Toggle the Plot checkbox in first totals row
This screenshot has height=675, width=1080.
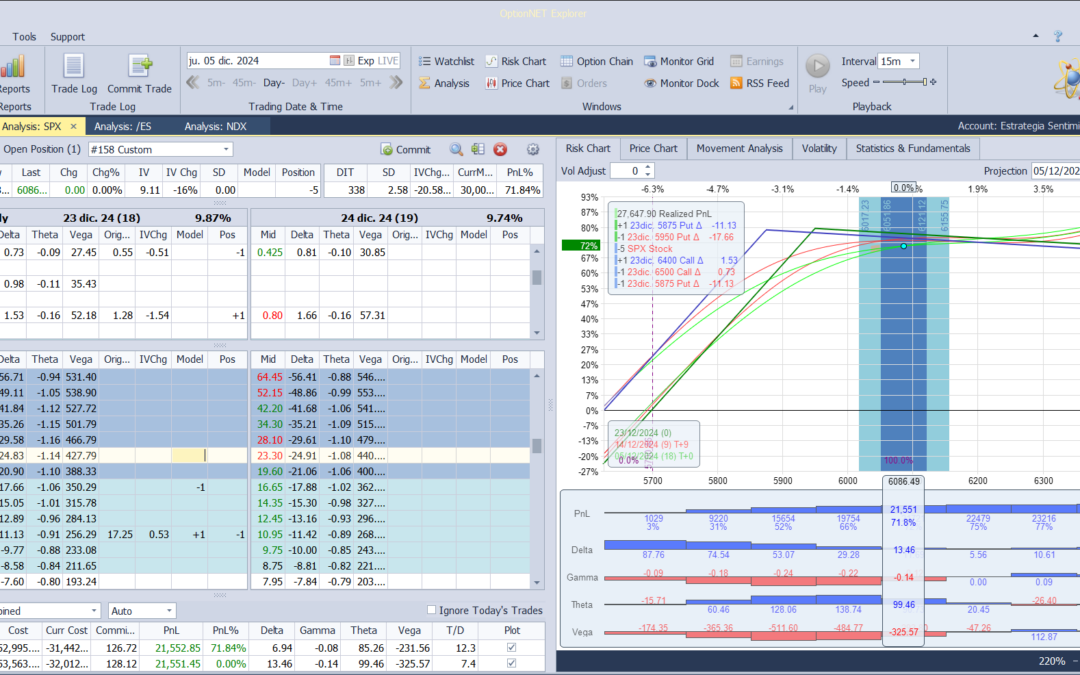[511, 647]
